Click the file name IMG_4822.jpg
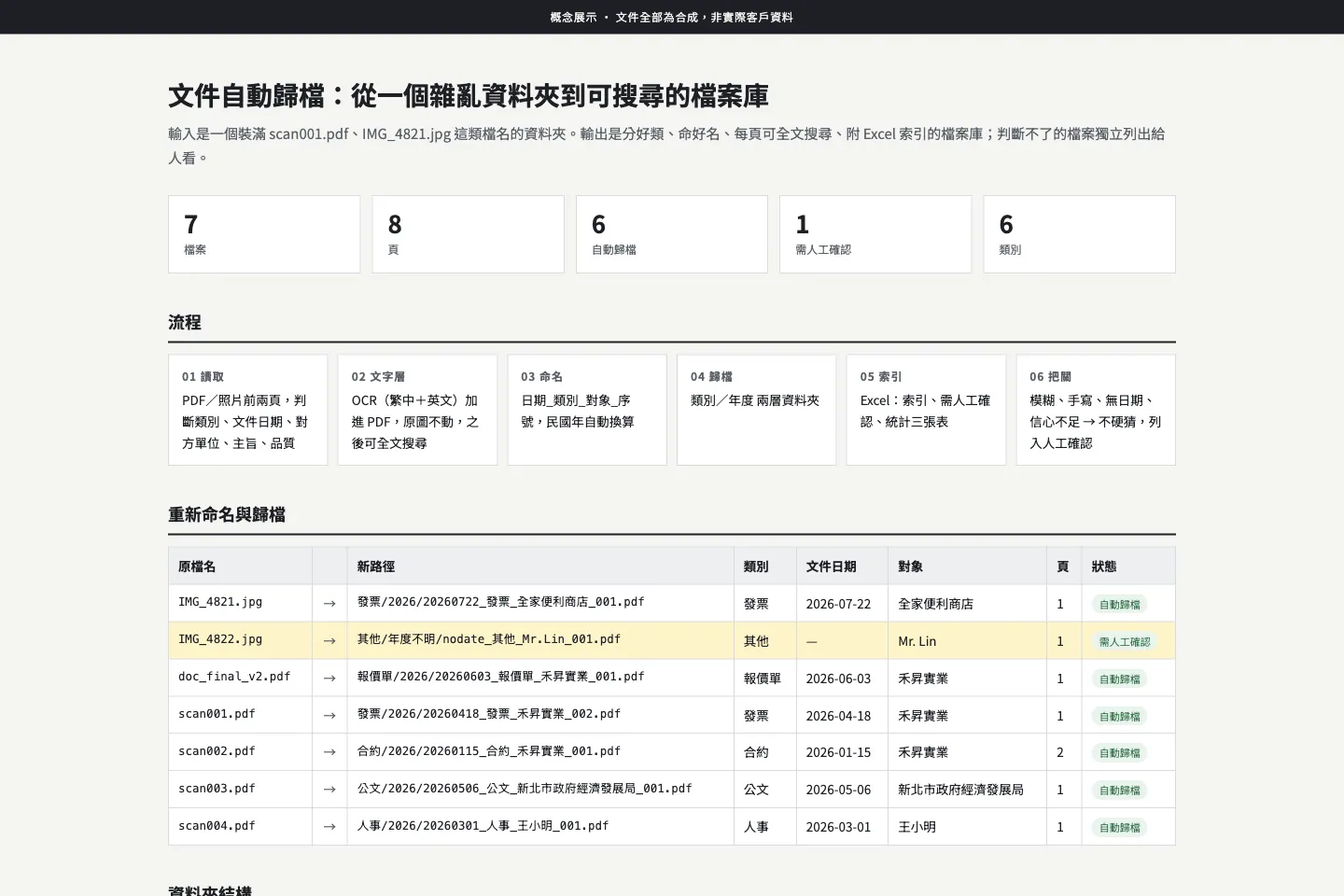1344x896 pixels. [220, 639]
